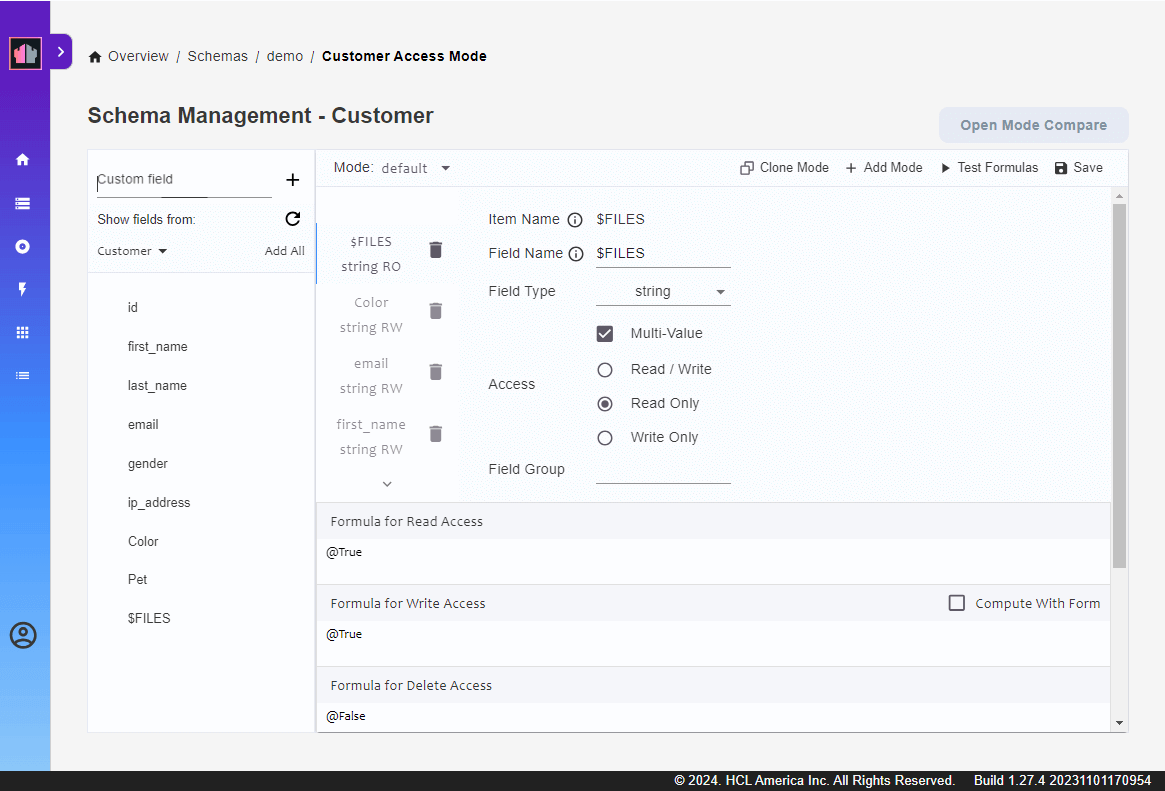Expand the sidebar with the chevron arrow
This screenshot has width=1165, height=791.
61,52
